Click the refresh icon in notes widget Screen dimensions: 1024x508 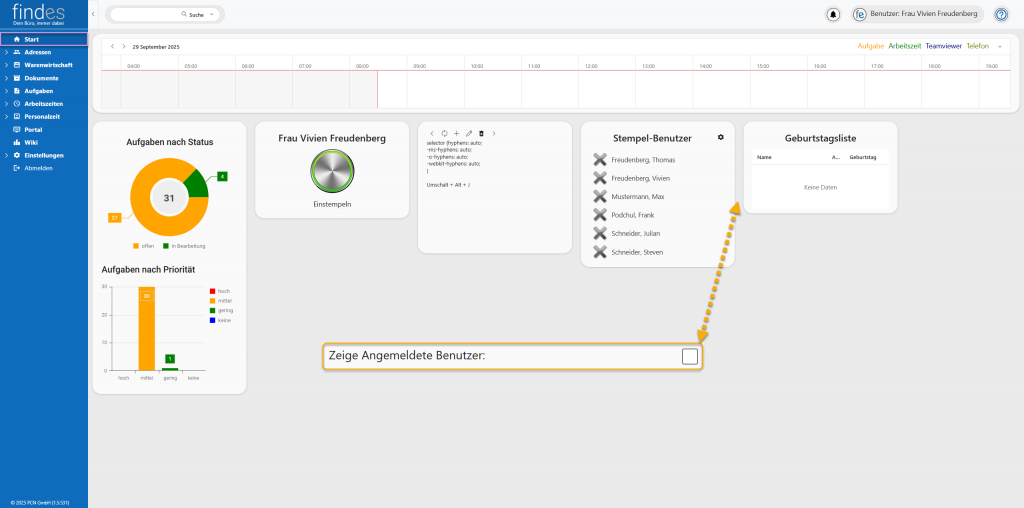tap(444, 133)
